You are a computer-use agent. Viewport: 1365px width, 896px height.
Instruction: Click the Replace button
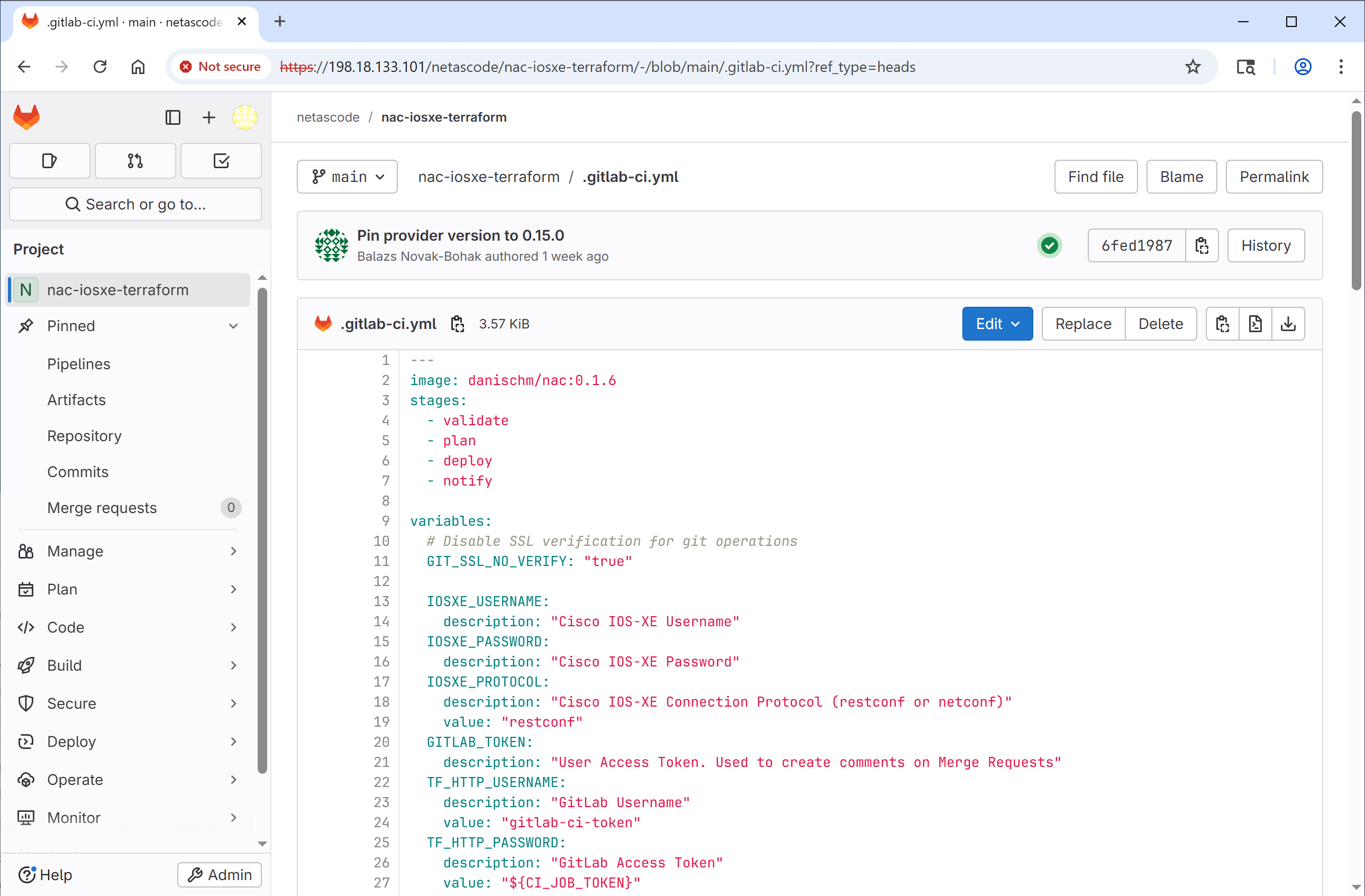pyautogui.click(x=1083, y=324)
